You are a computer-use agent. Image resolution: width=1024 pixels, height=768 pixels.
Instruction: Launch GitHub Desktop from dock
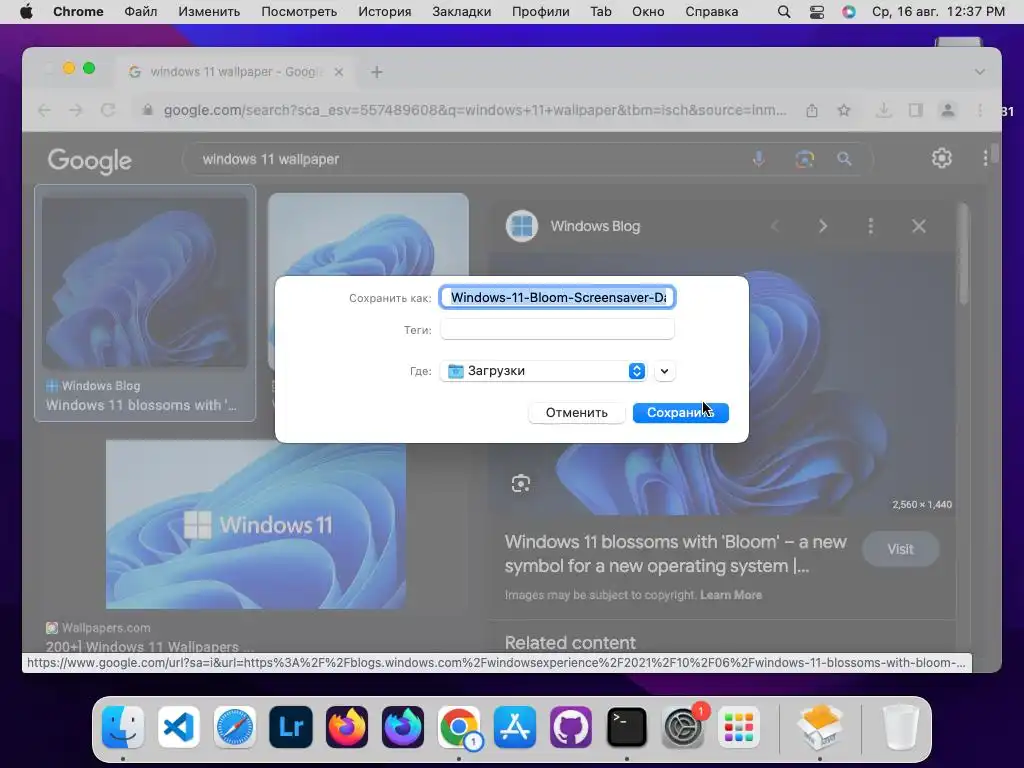(571, 727)
